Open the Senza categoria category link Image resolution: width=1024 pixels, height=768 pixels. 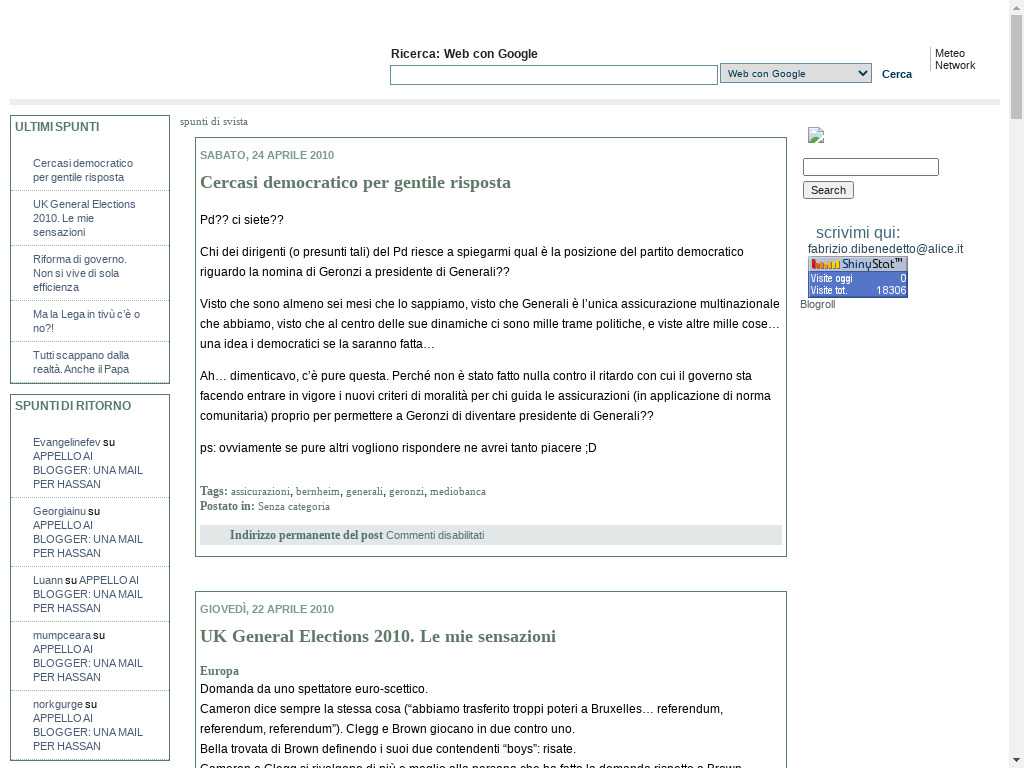293,507
